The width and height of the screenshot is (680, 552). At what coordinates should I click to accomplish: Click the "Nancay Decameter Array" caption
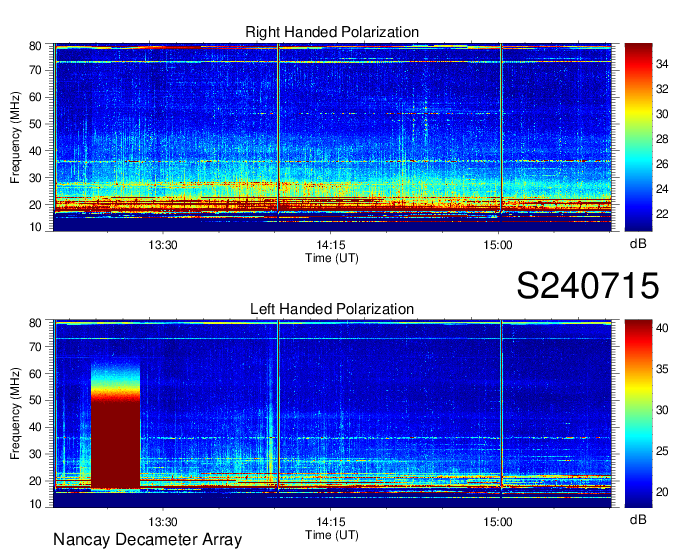147,539
